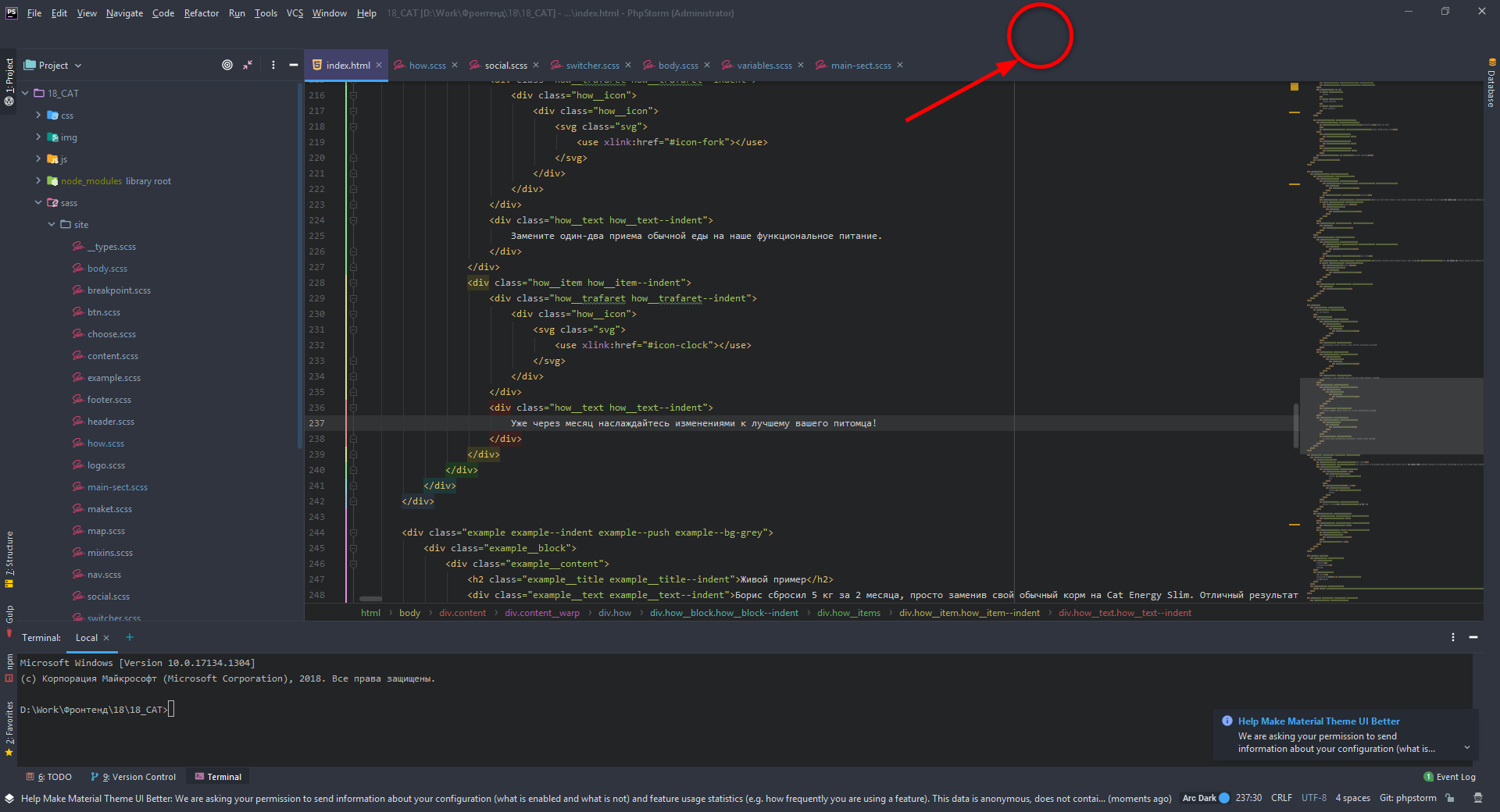
Task: Collapse the site folder
Action: pos(52,224)
